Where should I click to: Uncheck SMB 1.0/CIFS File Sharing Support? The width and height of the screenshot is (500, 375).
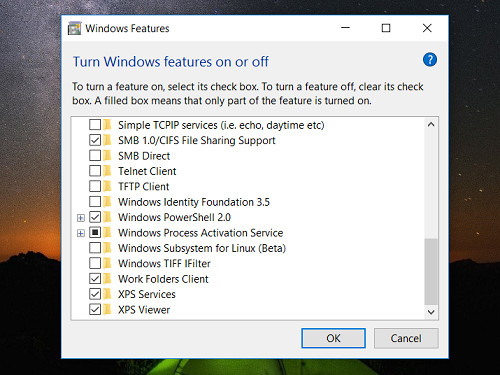tap(95, 140)
